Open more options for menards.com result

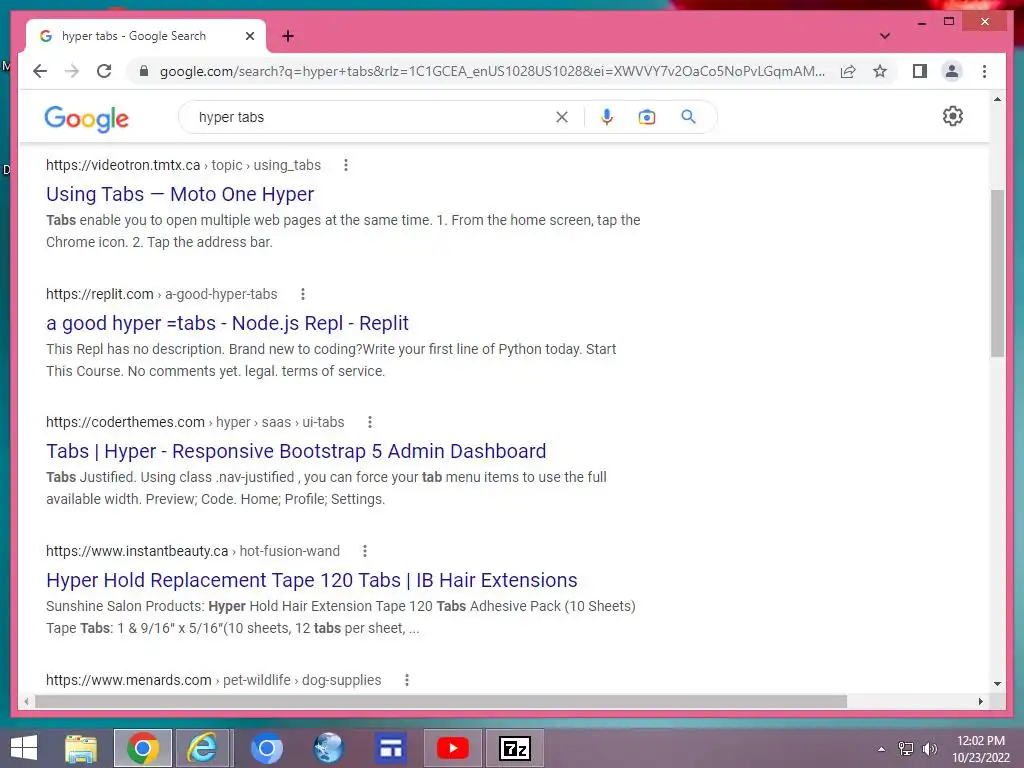click(406, 680)
